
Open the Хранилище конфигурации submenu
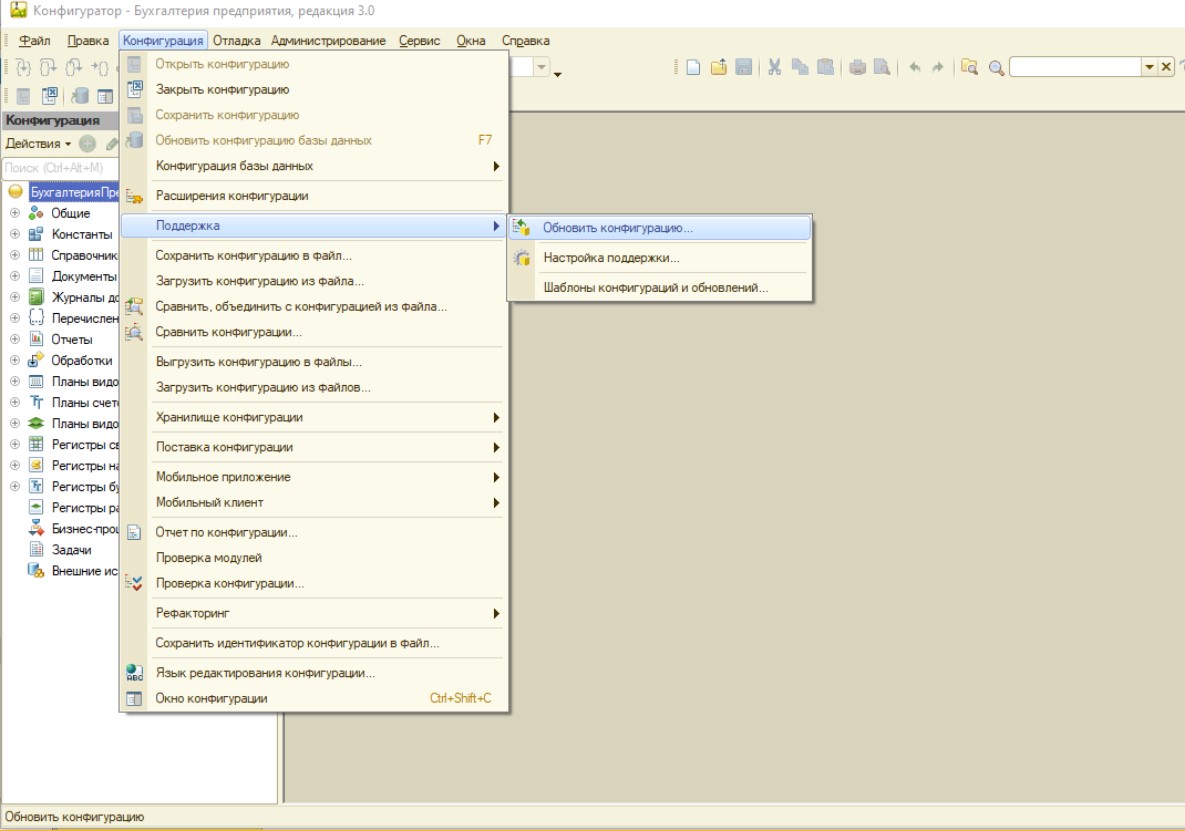click(x=314, y=417)
